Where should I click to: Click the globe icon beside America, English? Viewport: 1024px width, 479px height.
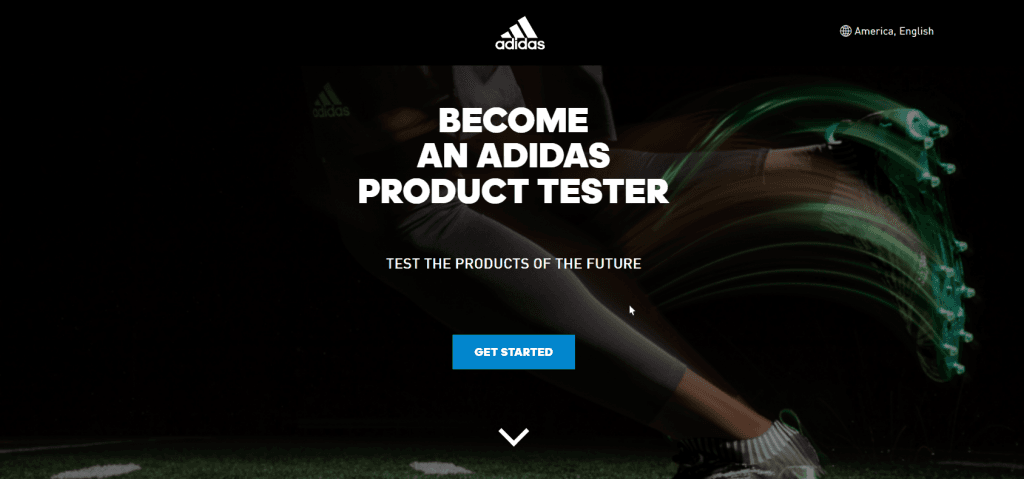(x=846, y=31)
